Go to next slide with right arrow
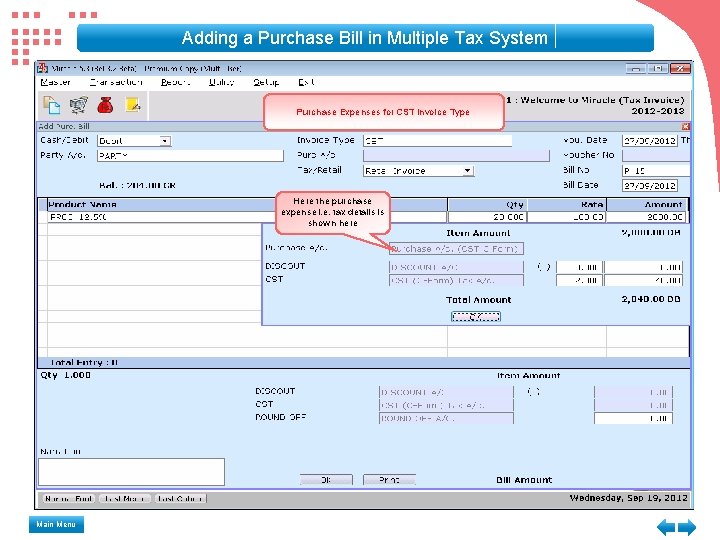 pyautogui.click(x=687, y=527)
